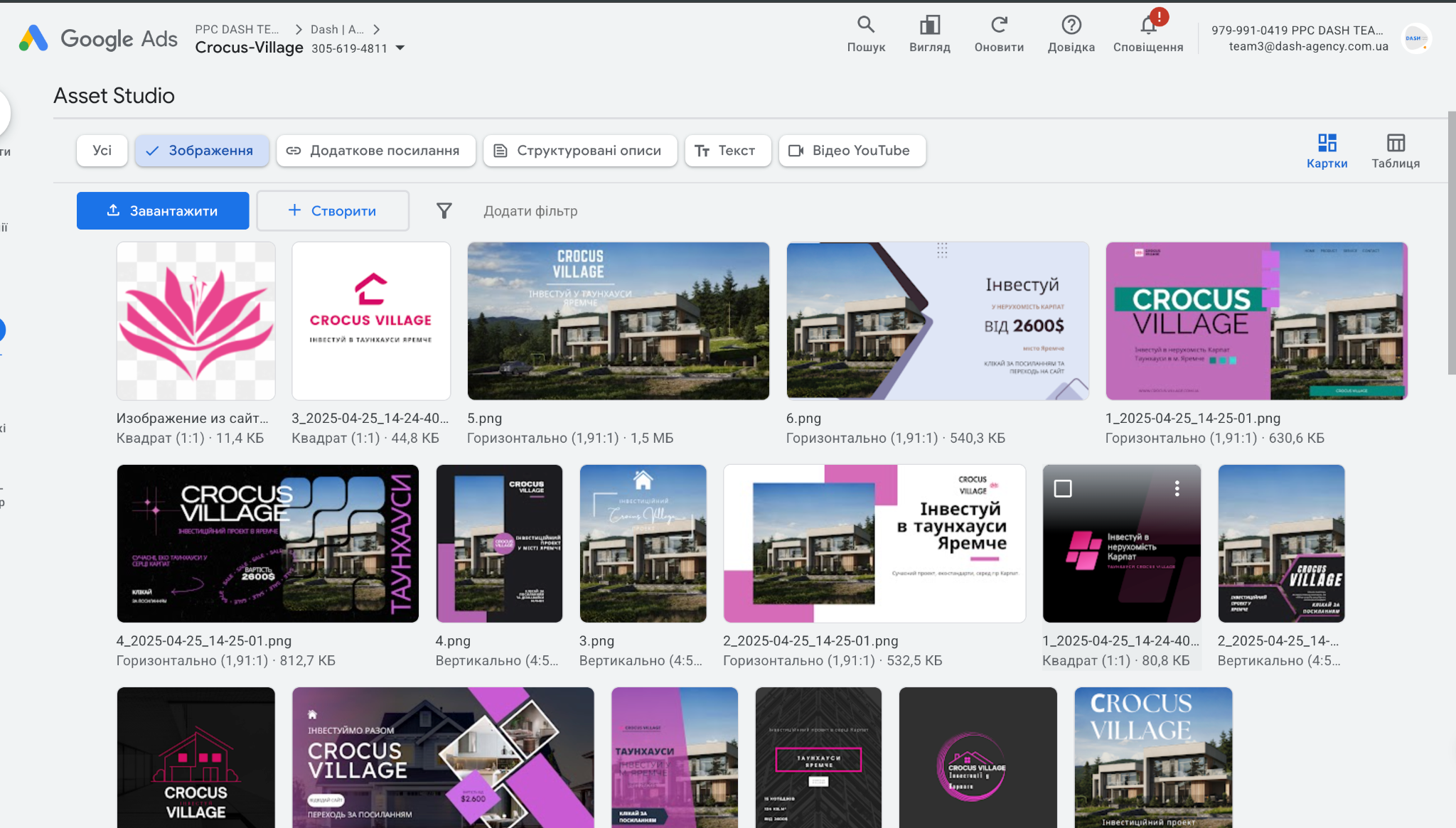Image resolution: width=1456 pixels, height=828 pixels.
Task: Toggle the Зображення filter chip
Action: pos(202,151)
